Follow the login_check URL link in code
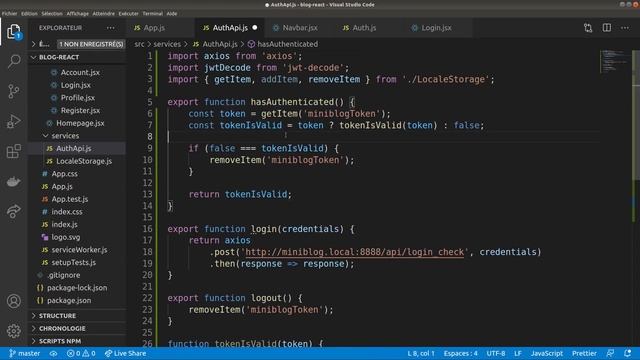Image resolution: width=640 pixels, height=360 pixels. 354,252
